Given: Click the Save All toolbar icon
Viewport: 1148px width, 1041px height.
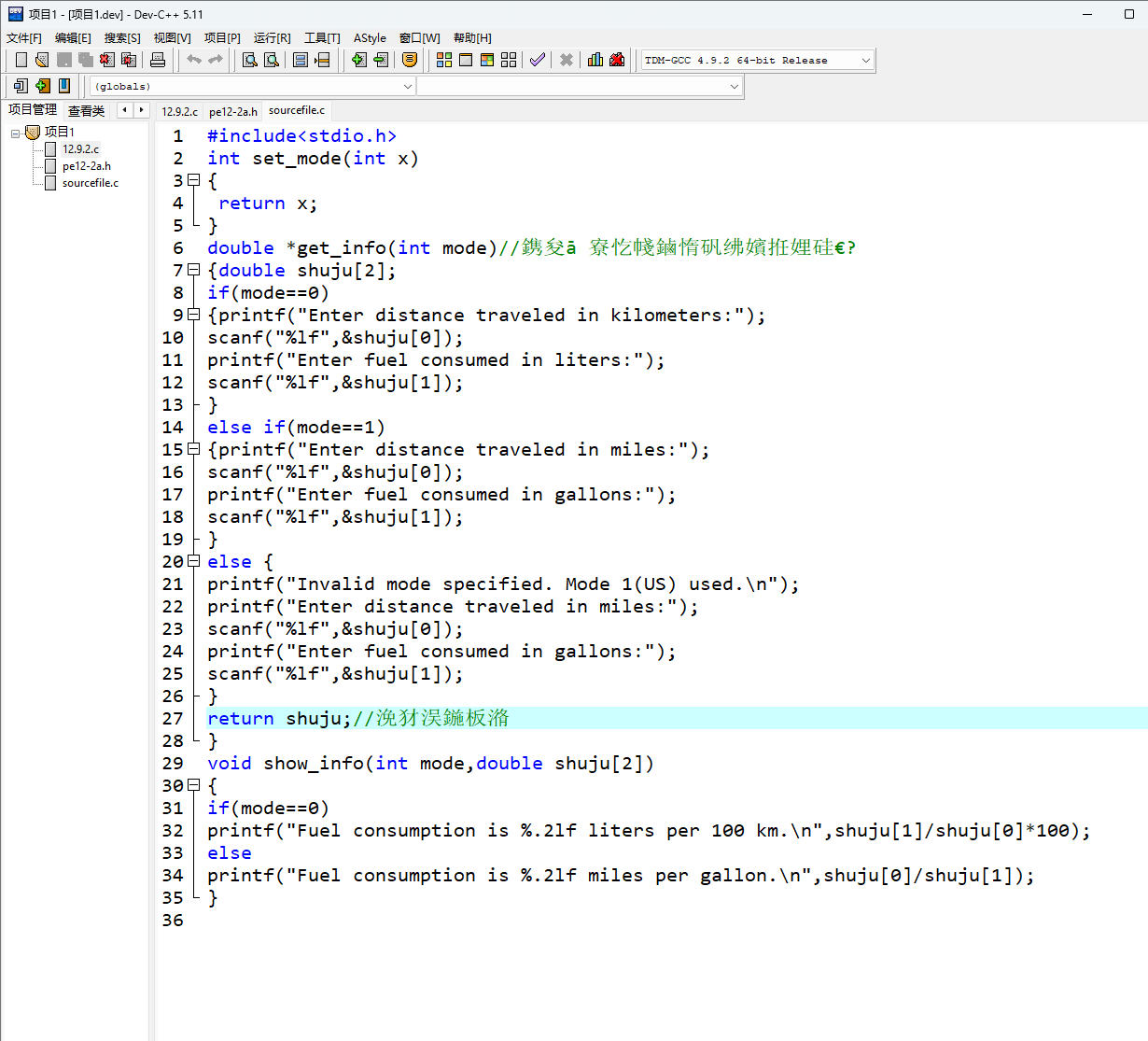Looking at the screenshot, I should pyautogui.click(x=86, y=60).
